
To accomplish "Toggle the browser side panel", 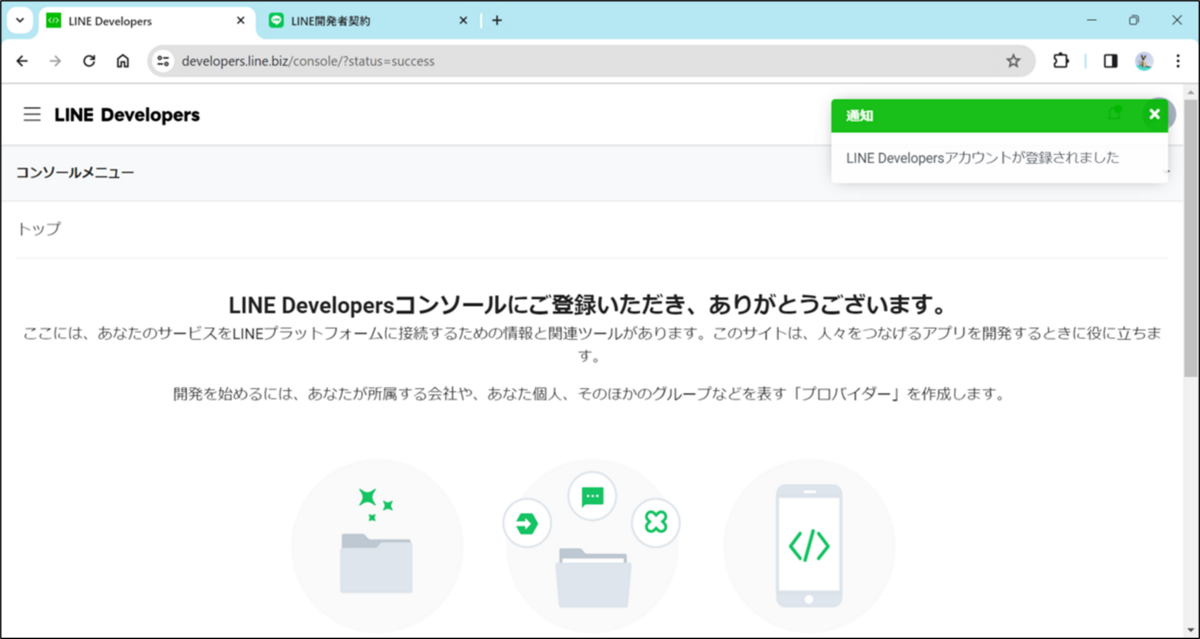I will click(x=1110, y=61).
